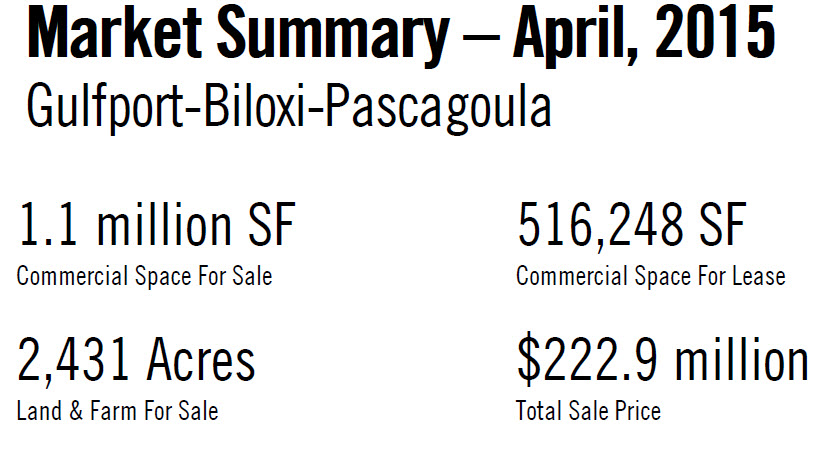Click "million" after $222.9
Screen dimensions: 840x450
[x=741, y=359]
